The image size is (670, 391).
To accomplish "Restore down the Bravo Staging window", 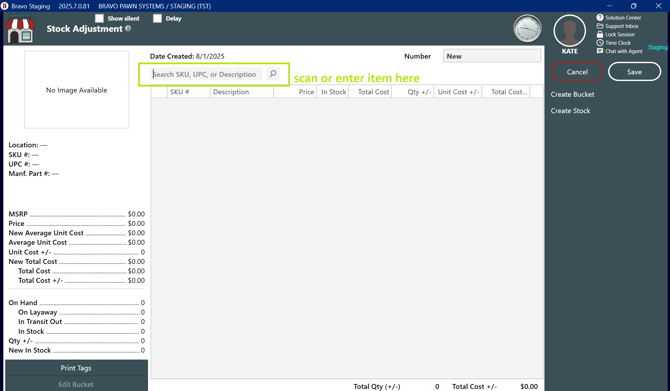I will (634, 6).
